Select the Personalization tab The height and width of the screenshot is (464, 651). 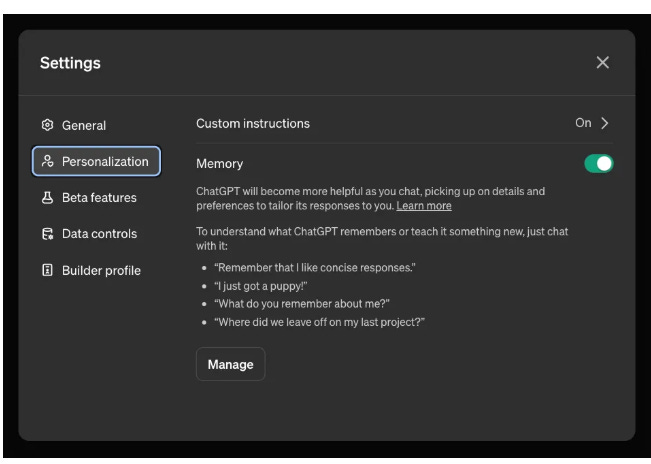96,161
